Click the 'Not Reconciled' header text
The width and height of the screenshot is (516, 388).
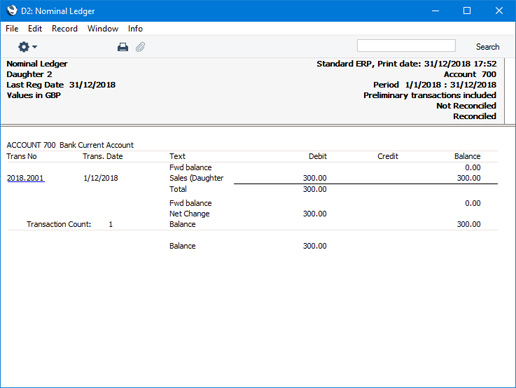pyautogui.click(x=466, y=106)
